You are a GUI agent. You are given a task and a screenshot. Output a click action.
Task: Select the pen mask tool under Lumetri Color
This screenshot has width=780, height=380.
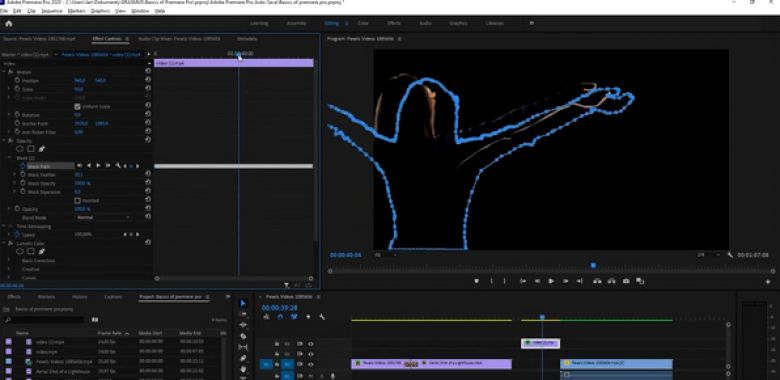pos(42,252)
